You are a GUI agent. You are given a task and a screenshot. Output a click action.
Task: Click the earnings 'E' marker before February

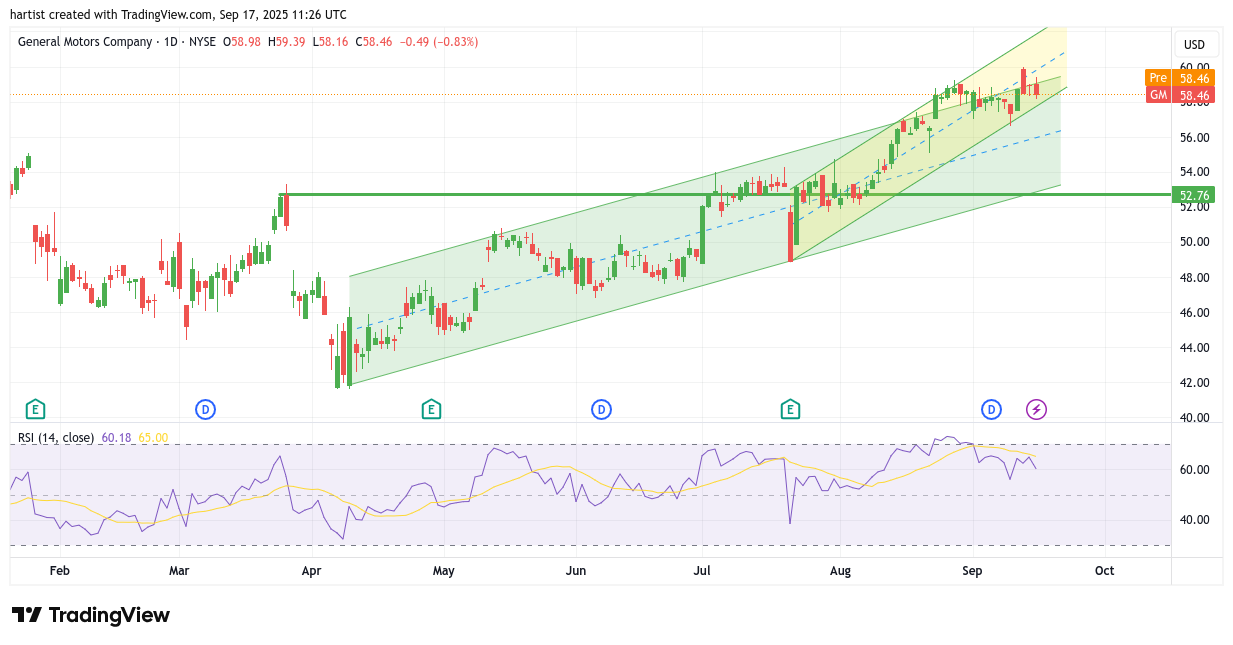pos(35,409)
